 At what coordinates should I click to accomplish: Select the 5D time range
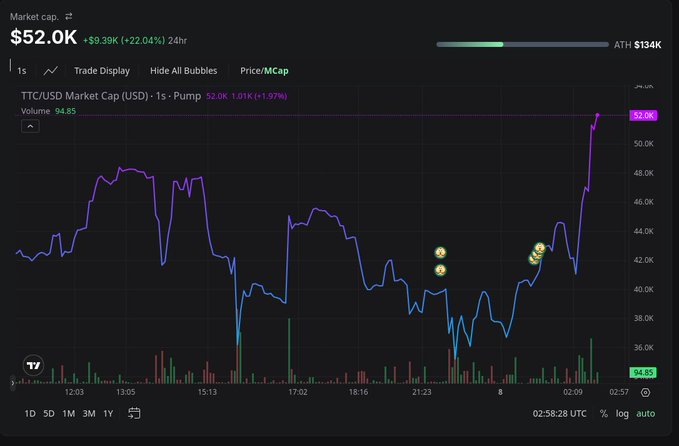[49, 414]
